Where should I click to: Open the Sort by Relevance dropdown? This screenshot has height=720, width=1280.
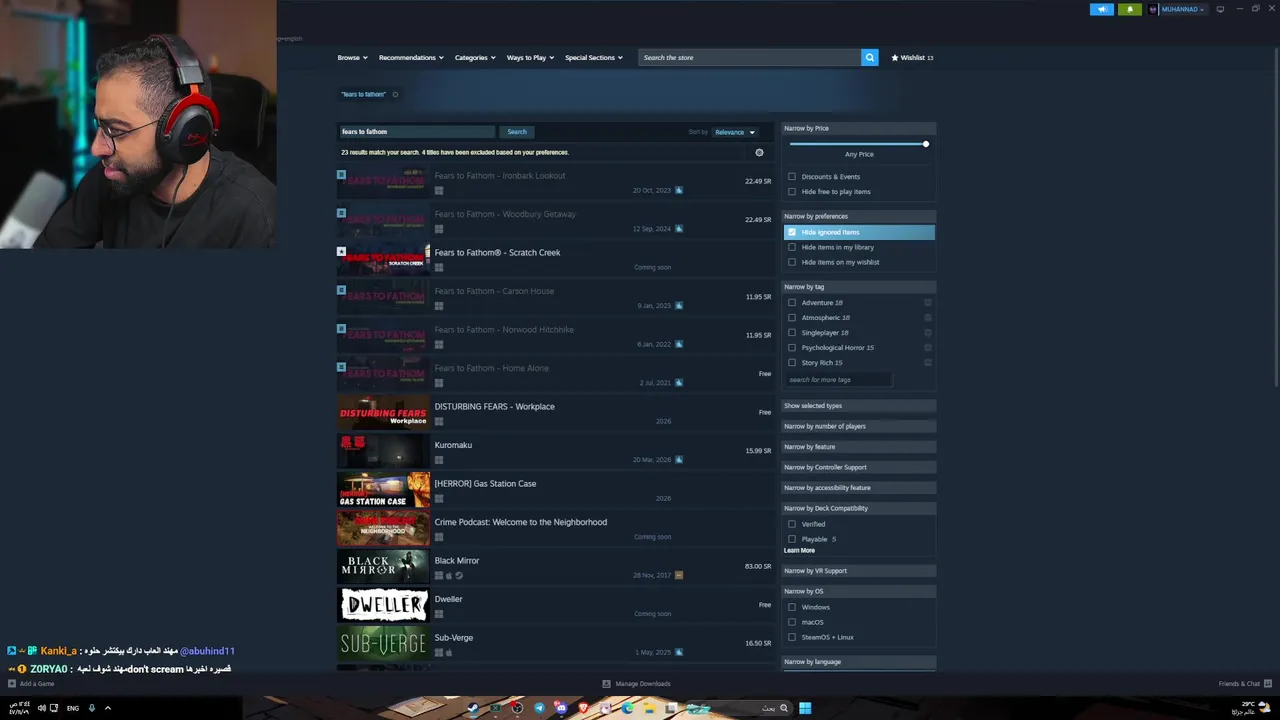[x=735, y=132]
